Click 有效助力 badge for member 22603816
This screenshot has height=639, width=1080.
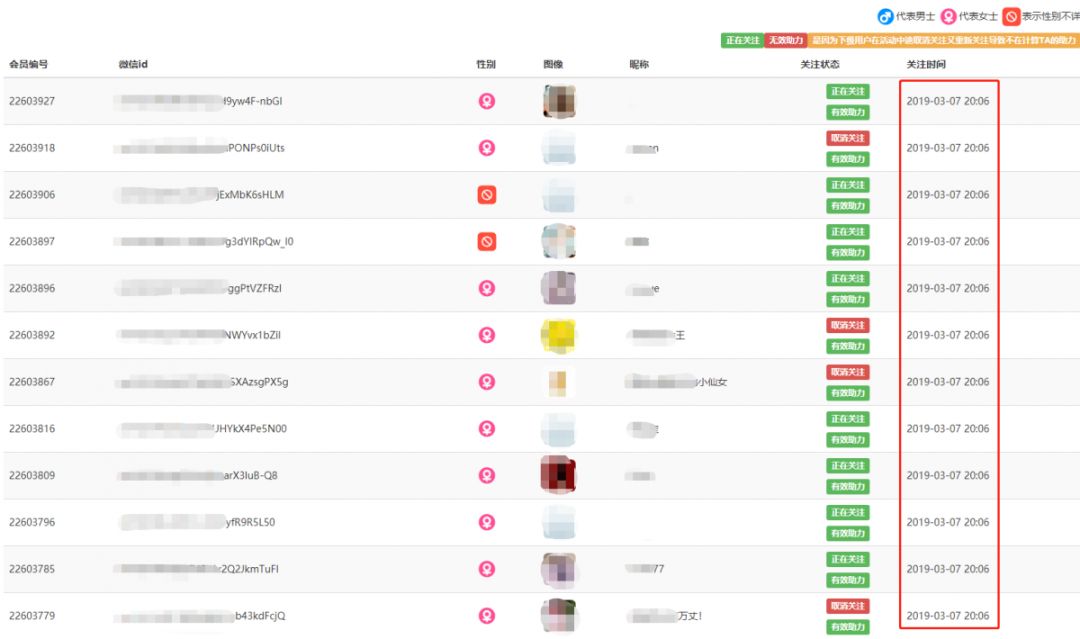[847, 440]
